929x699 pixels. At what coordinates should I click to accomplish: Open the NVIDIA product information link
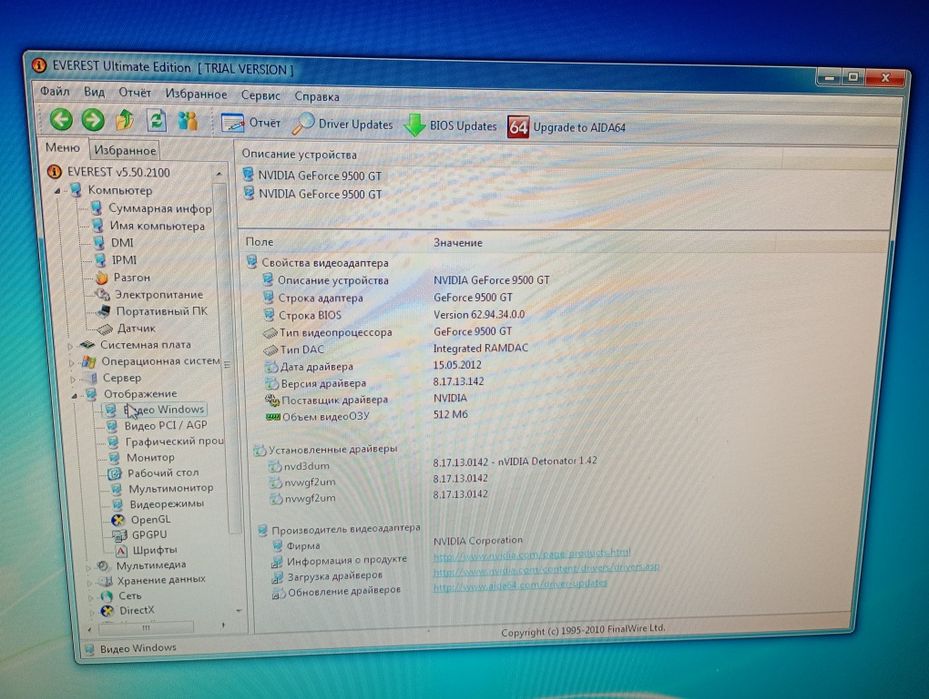531,554
